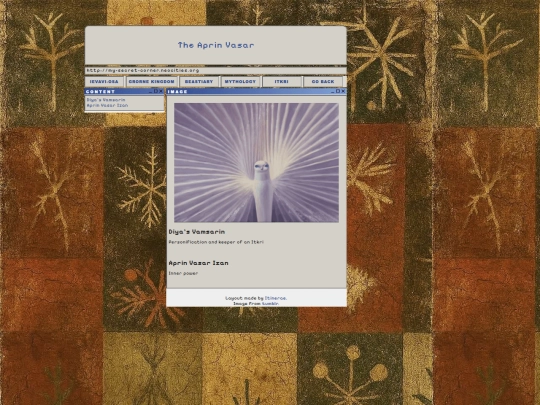Maximize the Image panel
The image size is (540, 405).
pyautogui.click(x=338, y=91)
